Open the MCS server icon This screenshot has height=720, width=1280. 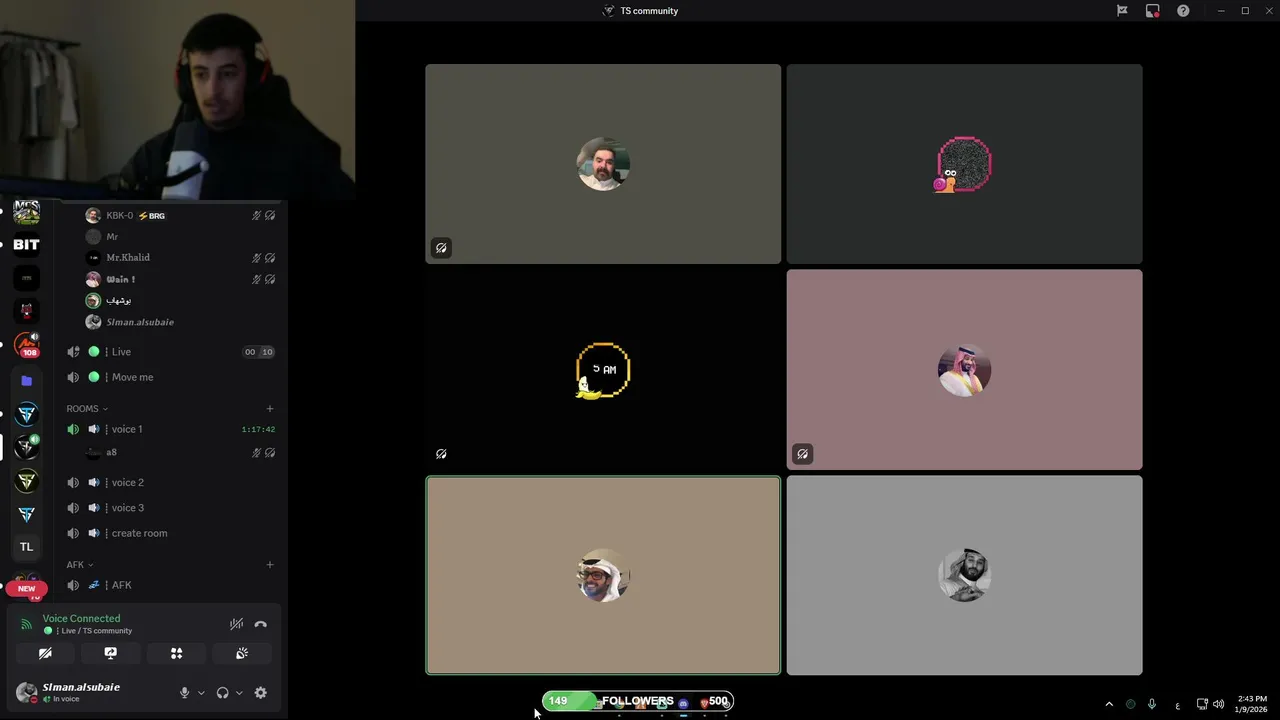[27, 212]
